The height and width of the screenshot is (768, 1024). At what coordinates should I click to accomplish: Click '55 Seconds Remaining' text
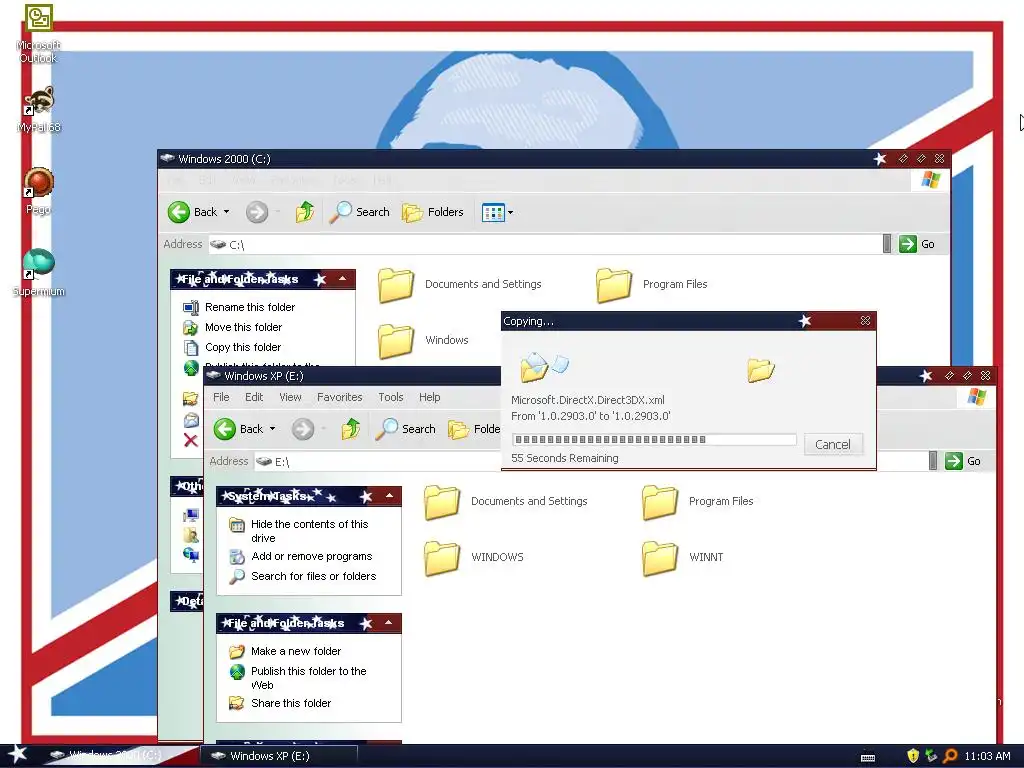point(565,458)
